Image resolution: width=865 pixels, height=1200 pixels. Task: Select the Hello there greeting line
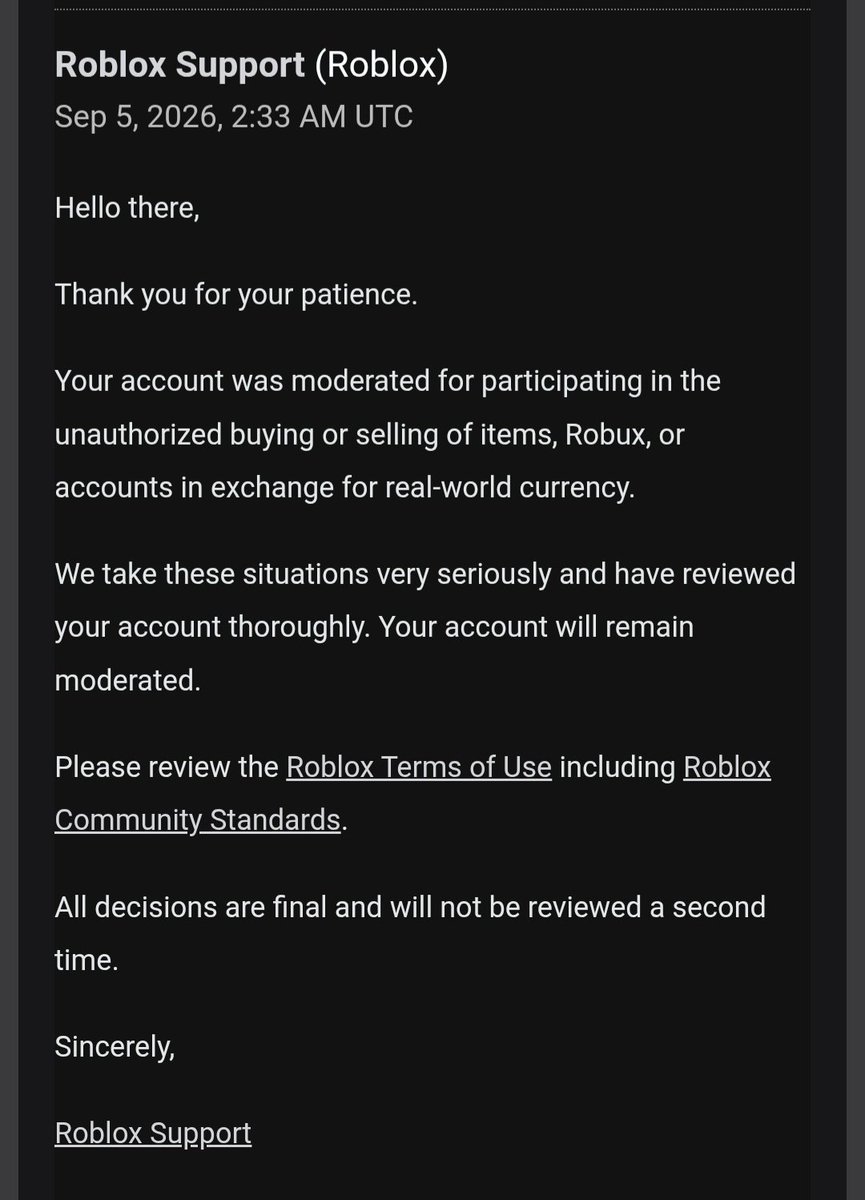(127, 208)
